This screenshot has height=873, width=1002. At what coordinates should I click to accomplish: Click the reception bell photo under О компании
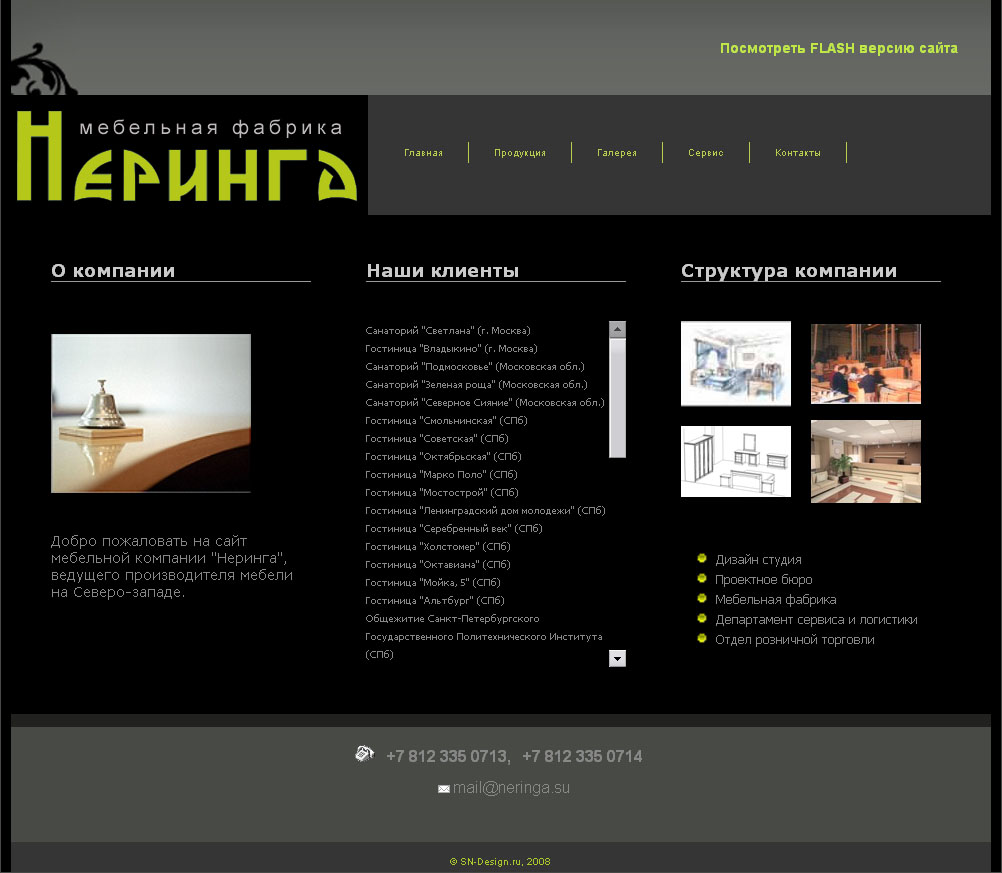point(150,413)
